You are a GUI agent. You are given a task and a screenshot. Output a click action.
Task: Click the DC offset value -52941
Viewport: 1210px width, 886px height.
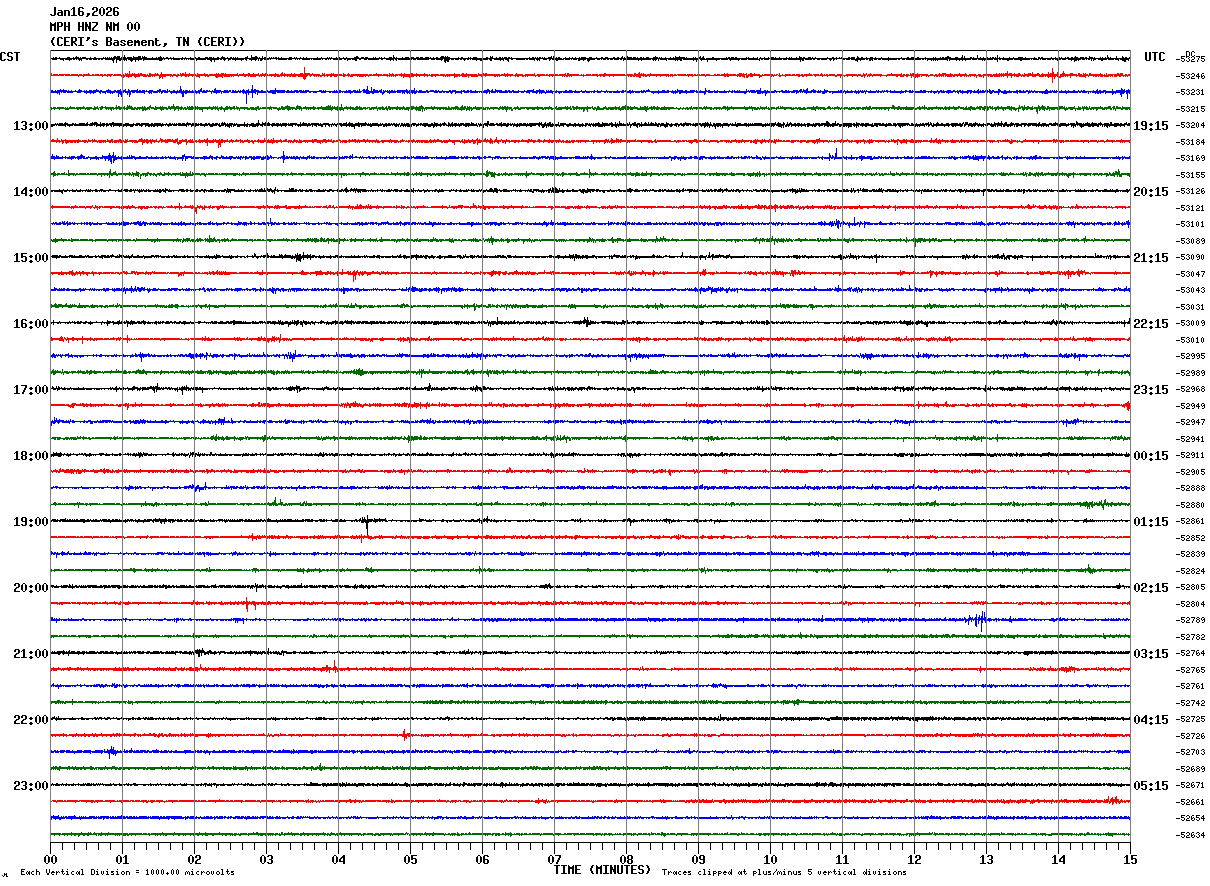(1190, 439)
